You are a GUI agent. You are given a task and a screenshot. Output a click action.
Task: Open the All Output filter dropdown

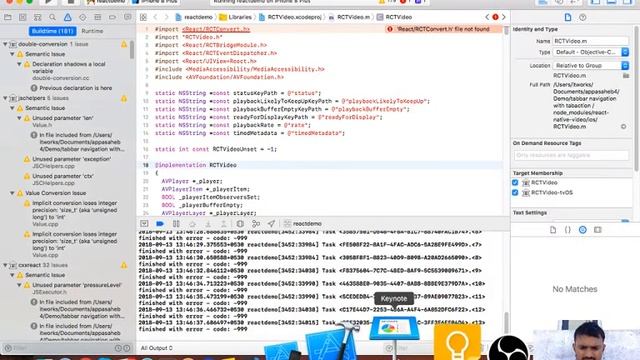[157, 348]
